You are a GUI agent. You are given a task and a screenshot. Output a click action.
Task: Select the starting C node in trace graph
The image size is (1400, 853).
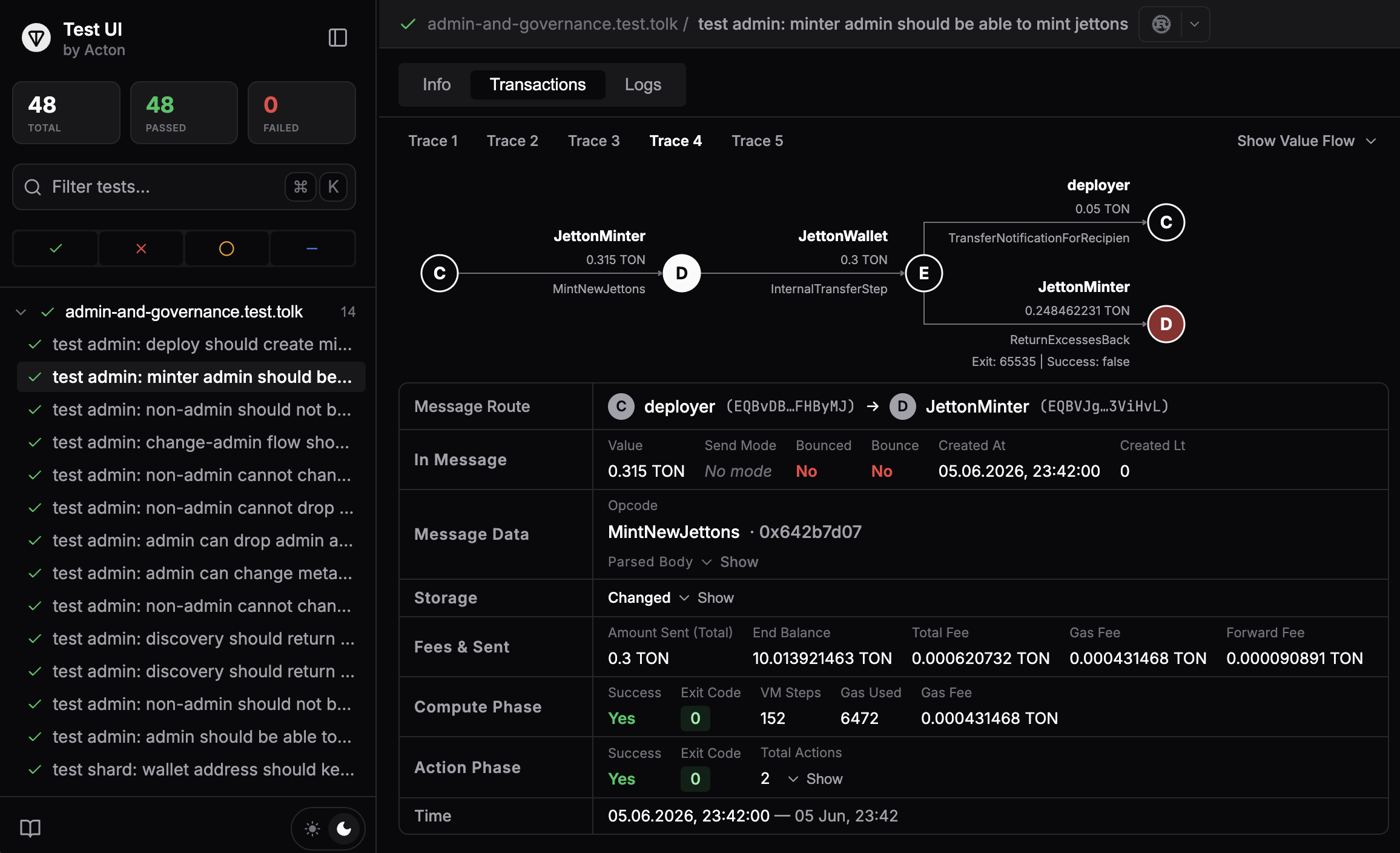click(x=440, y=273)
